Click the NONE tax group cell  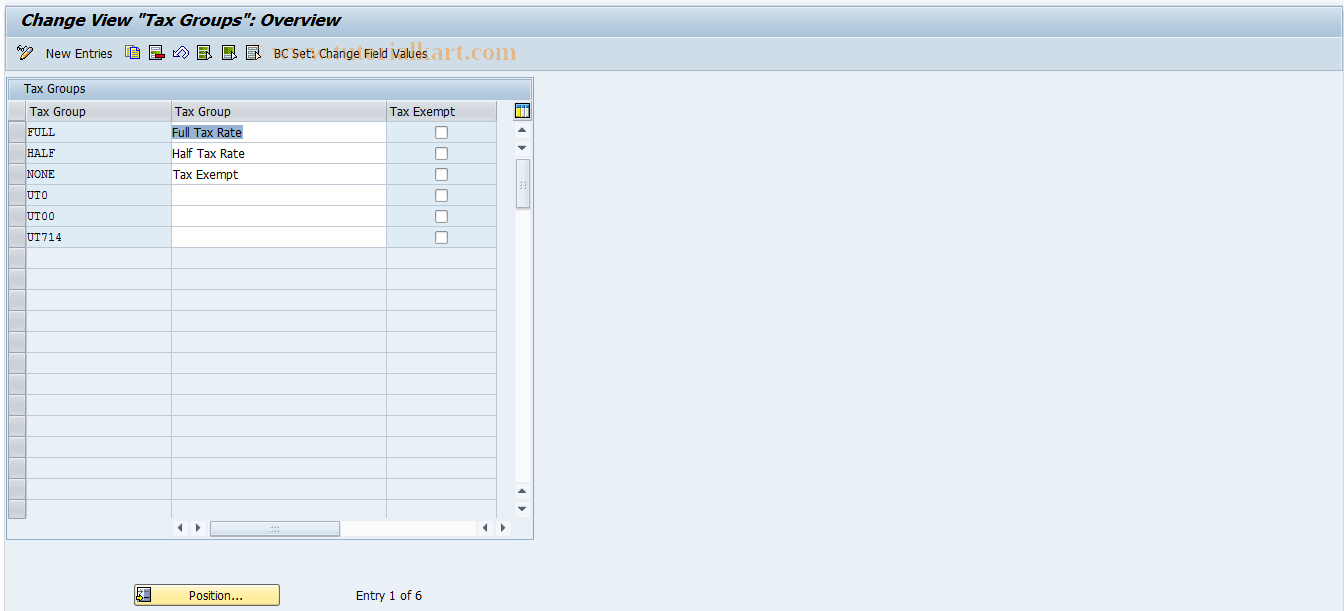tap(98, 174)
